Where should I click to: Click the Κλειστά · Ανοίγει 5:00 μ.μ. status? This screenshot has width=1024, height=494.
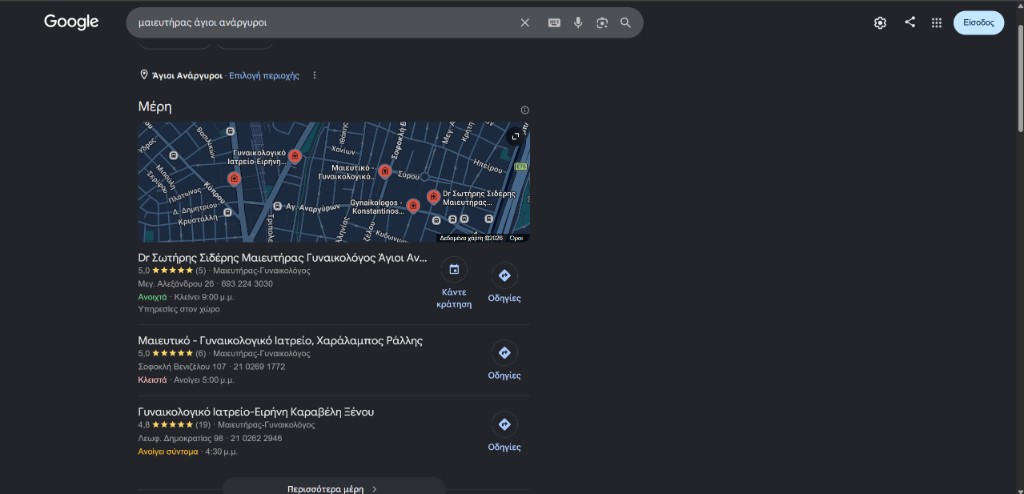(186, 380)
